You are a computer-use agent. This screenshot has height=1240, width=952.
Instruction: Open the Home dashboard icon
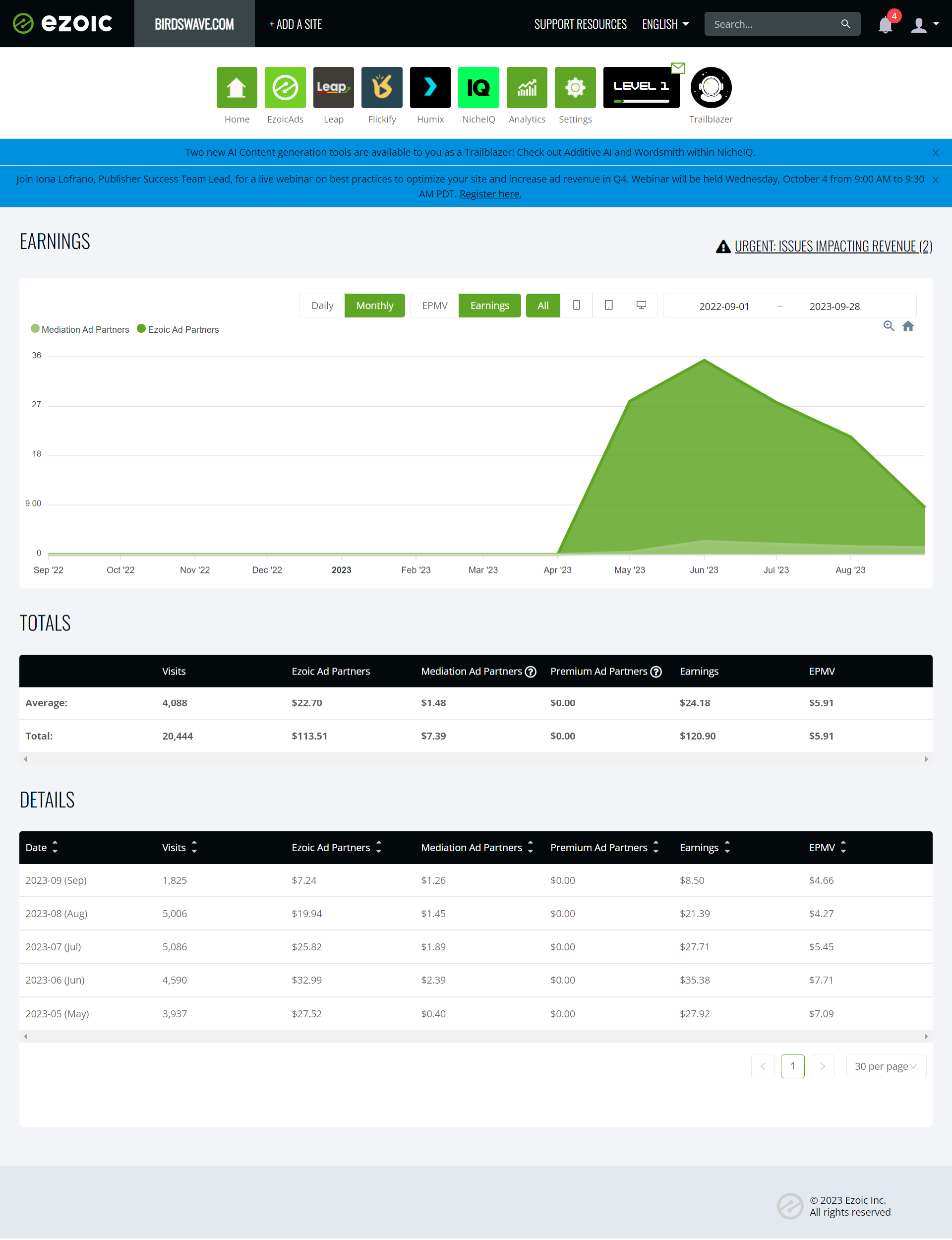(x=237, y=87)
